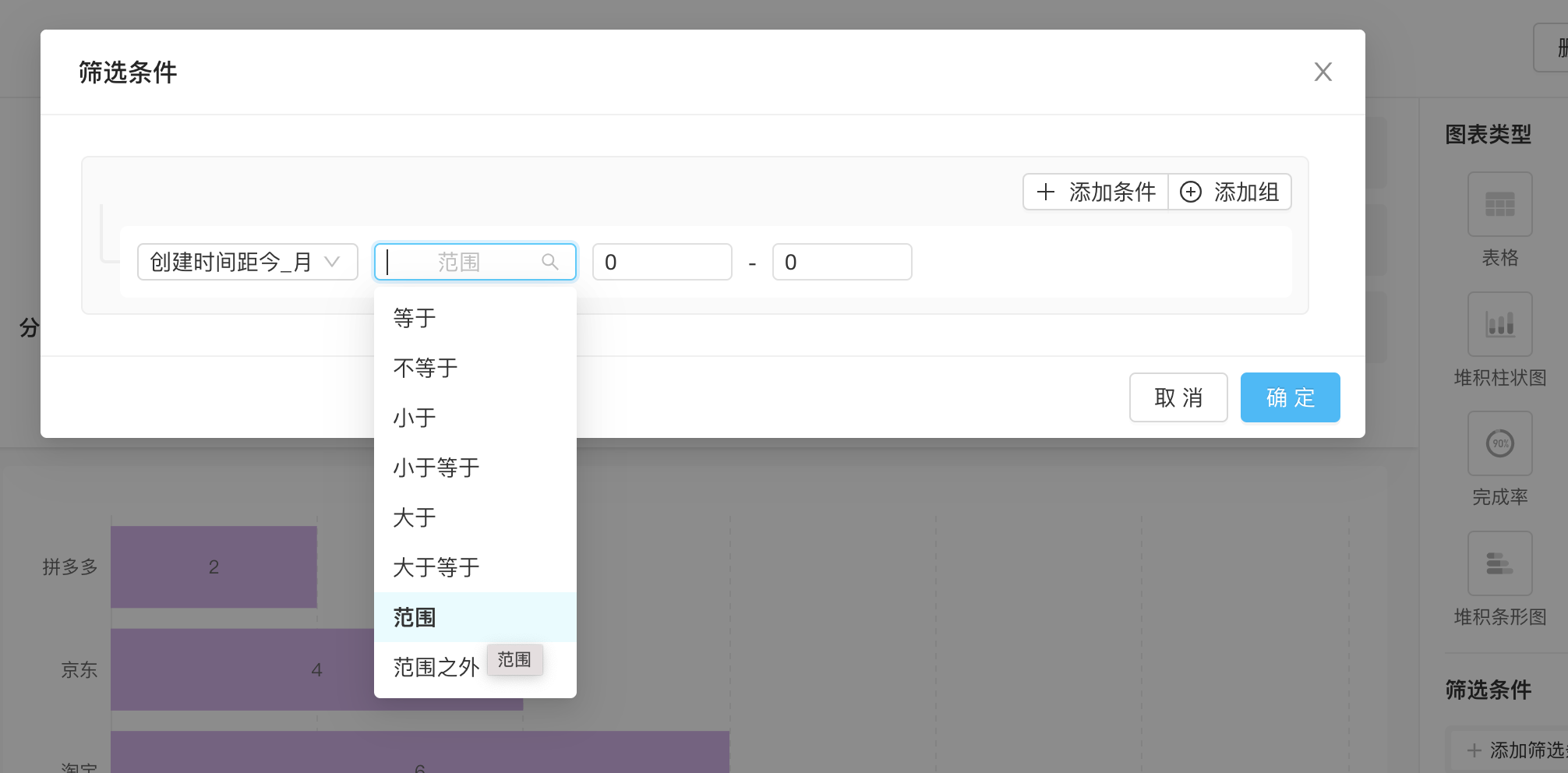This screenshot has width=1568, height=773.
Task: Click the 拼多多 axis label
Action: click(70, 567)
